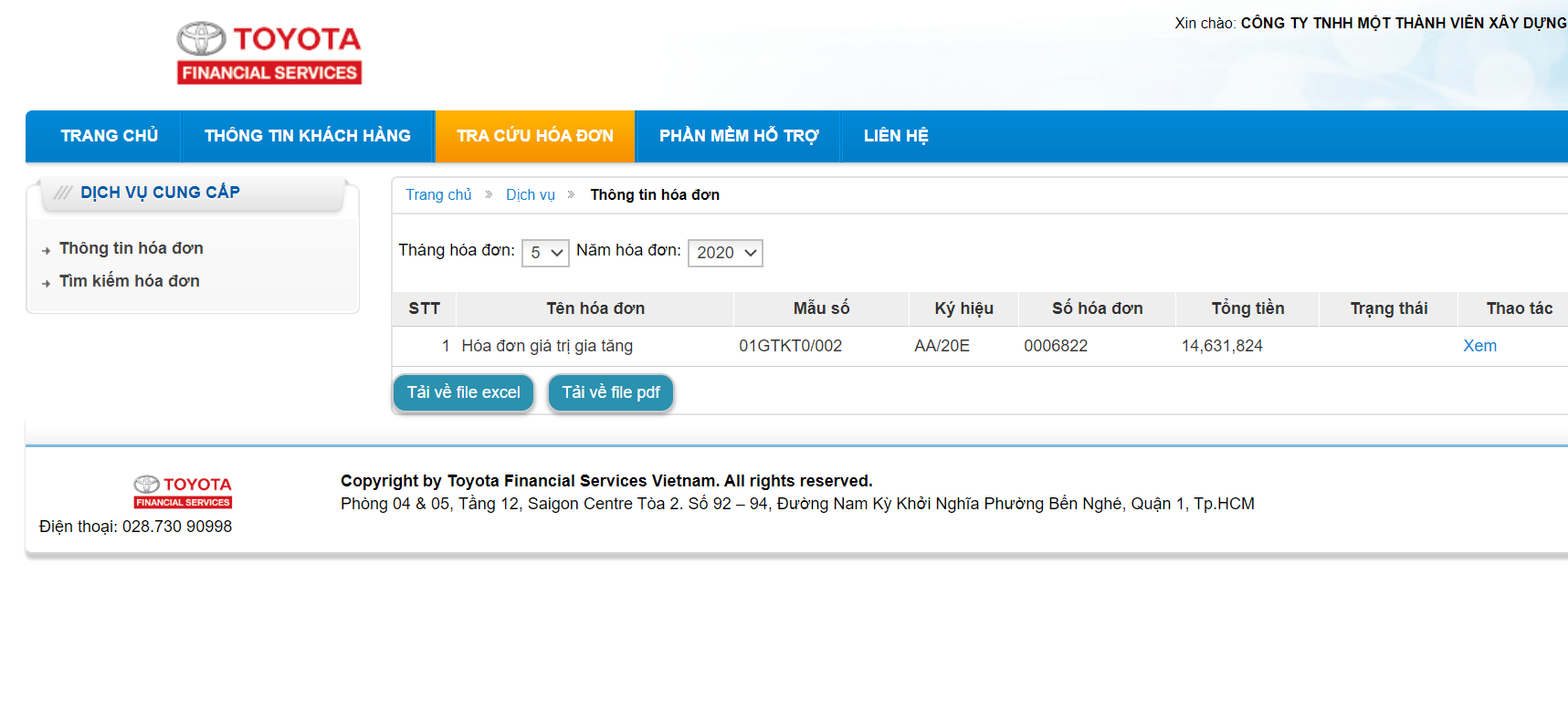The width and height of the screenshot is (1568, 710).
Task: Click the Tổng tiền column header
Action: [1247, 308]
